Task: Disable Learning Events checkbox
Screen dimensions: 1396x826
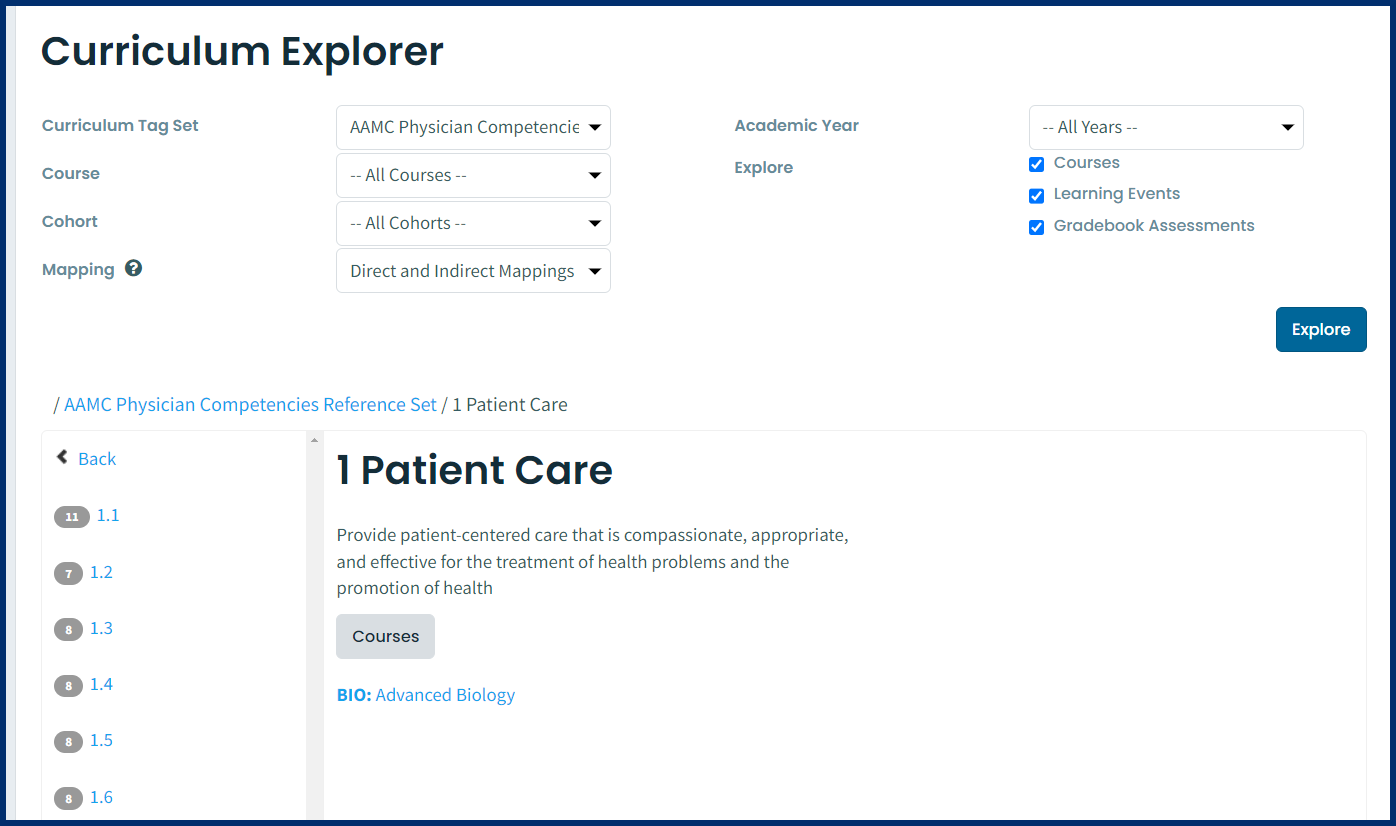Action: pos(1036,196)
